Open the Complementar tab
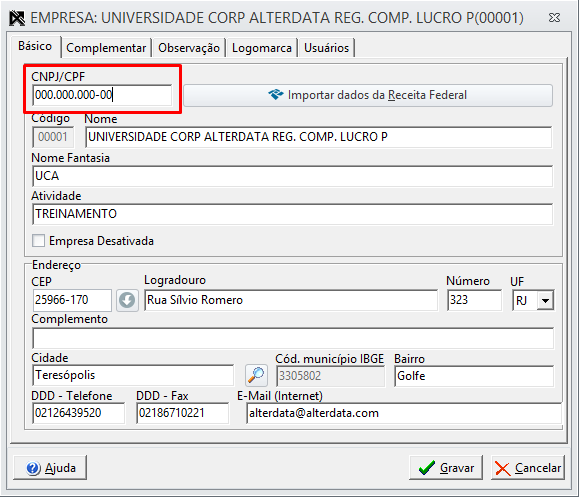 106,48
